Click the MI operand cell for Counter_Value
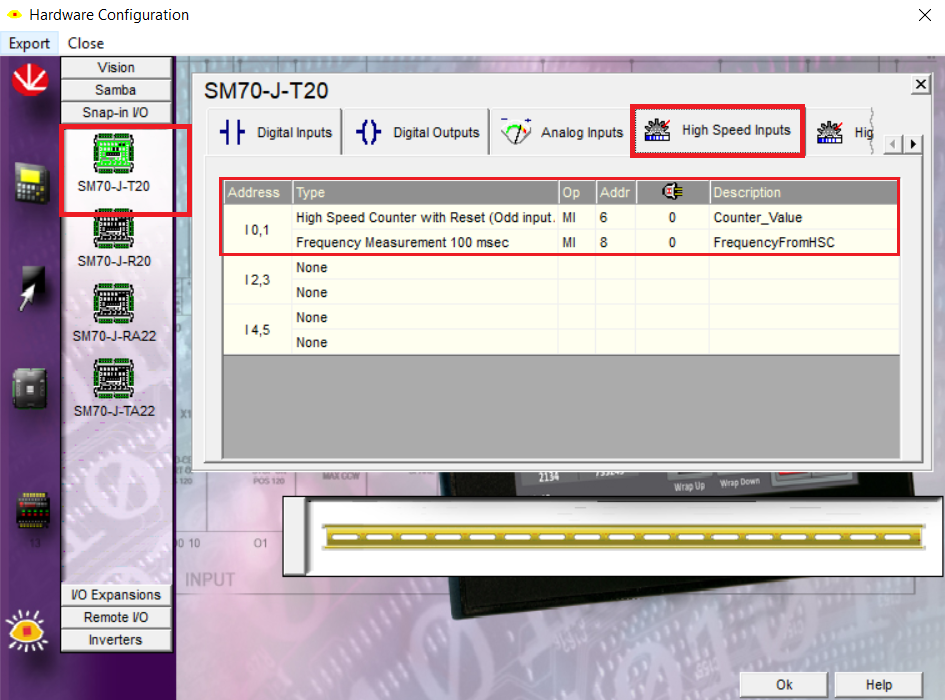 click(577, 217)
